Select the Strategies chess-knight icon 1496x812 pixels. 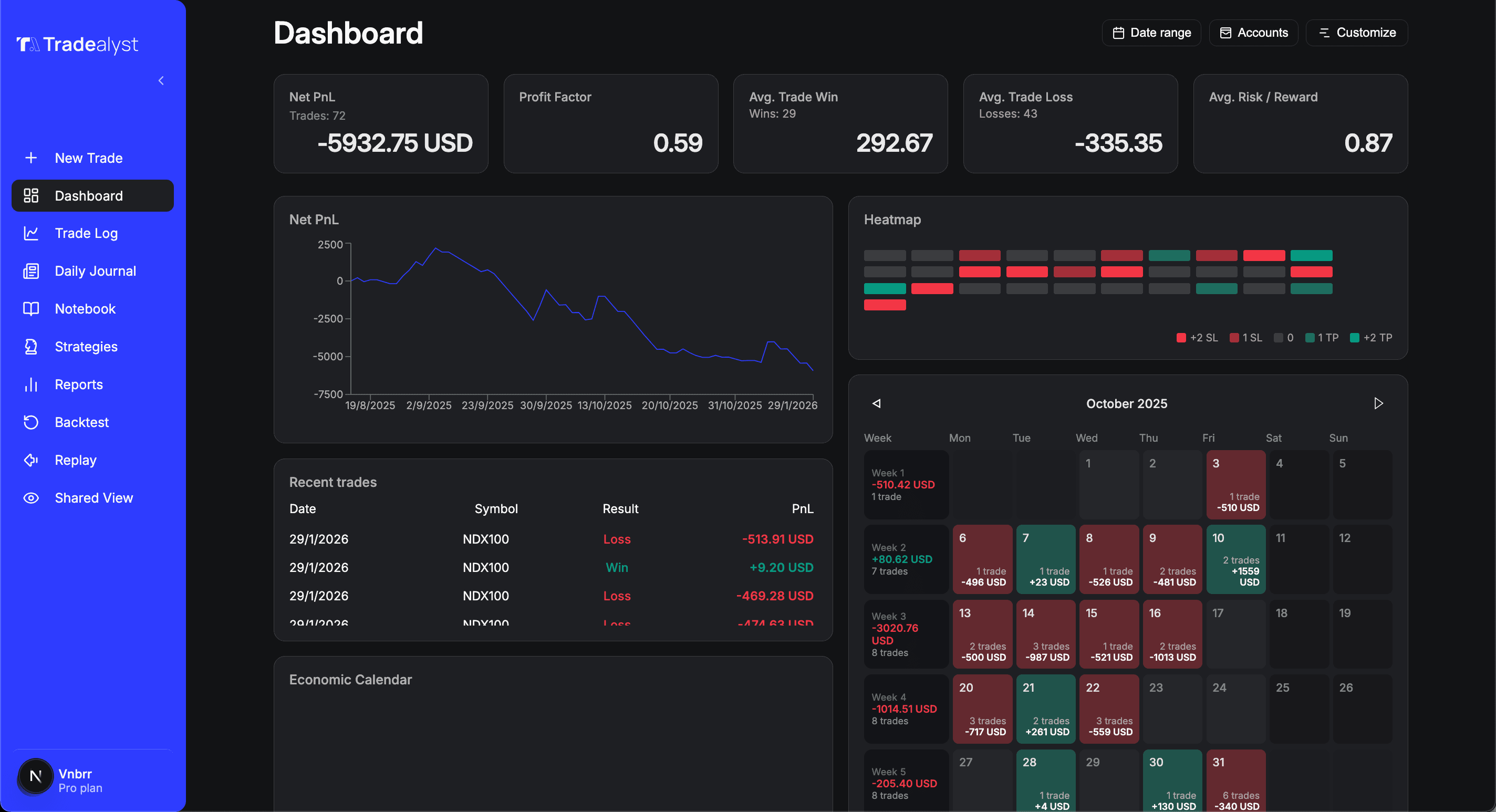tap(31, 346)
